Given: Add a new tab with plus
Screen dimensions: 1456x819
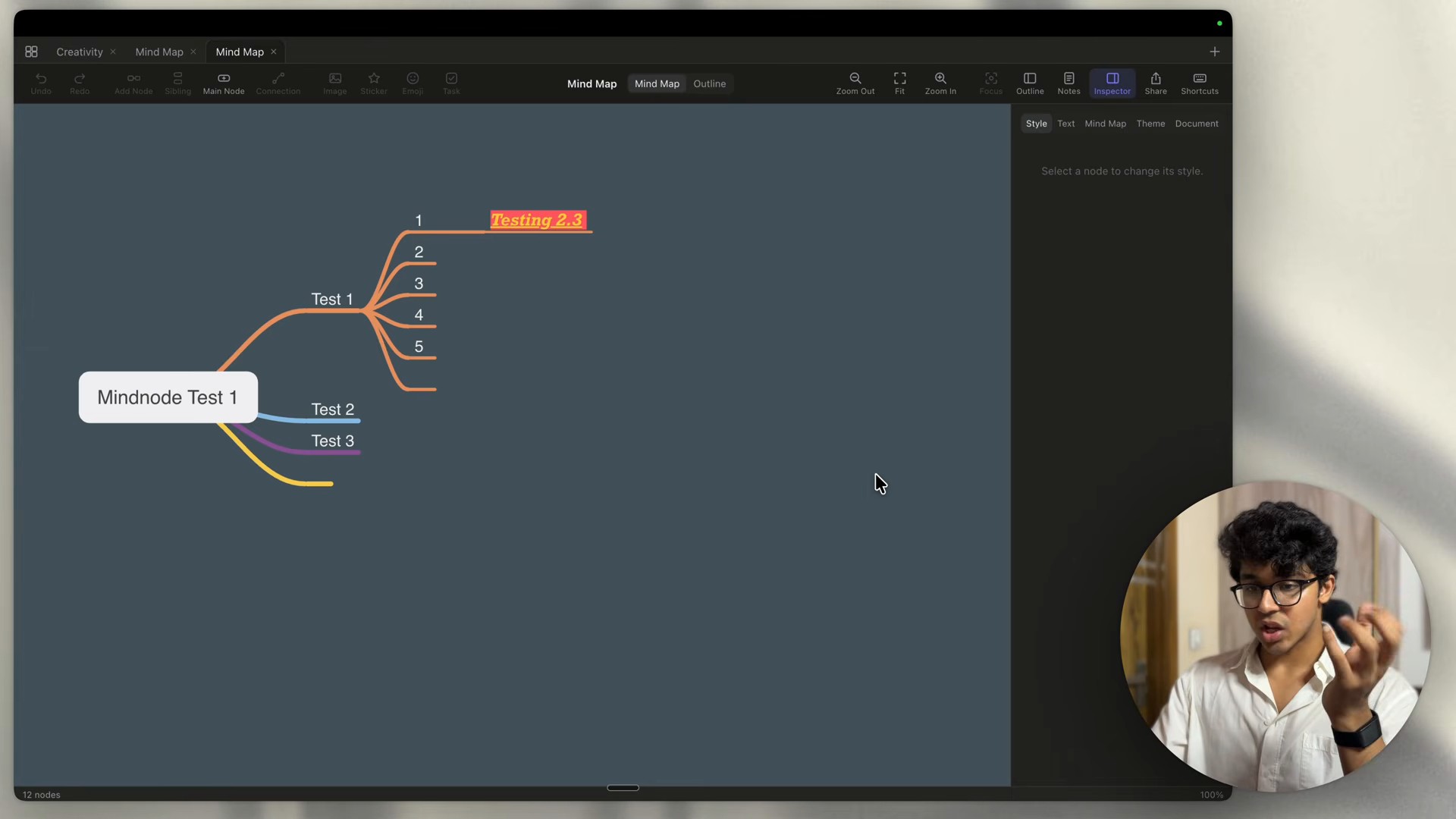Looking at the screenshot, I should (x=1215, y=52).
